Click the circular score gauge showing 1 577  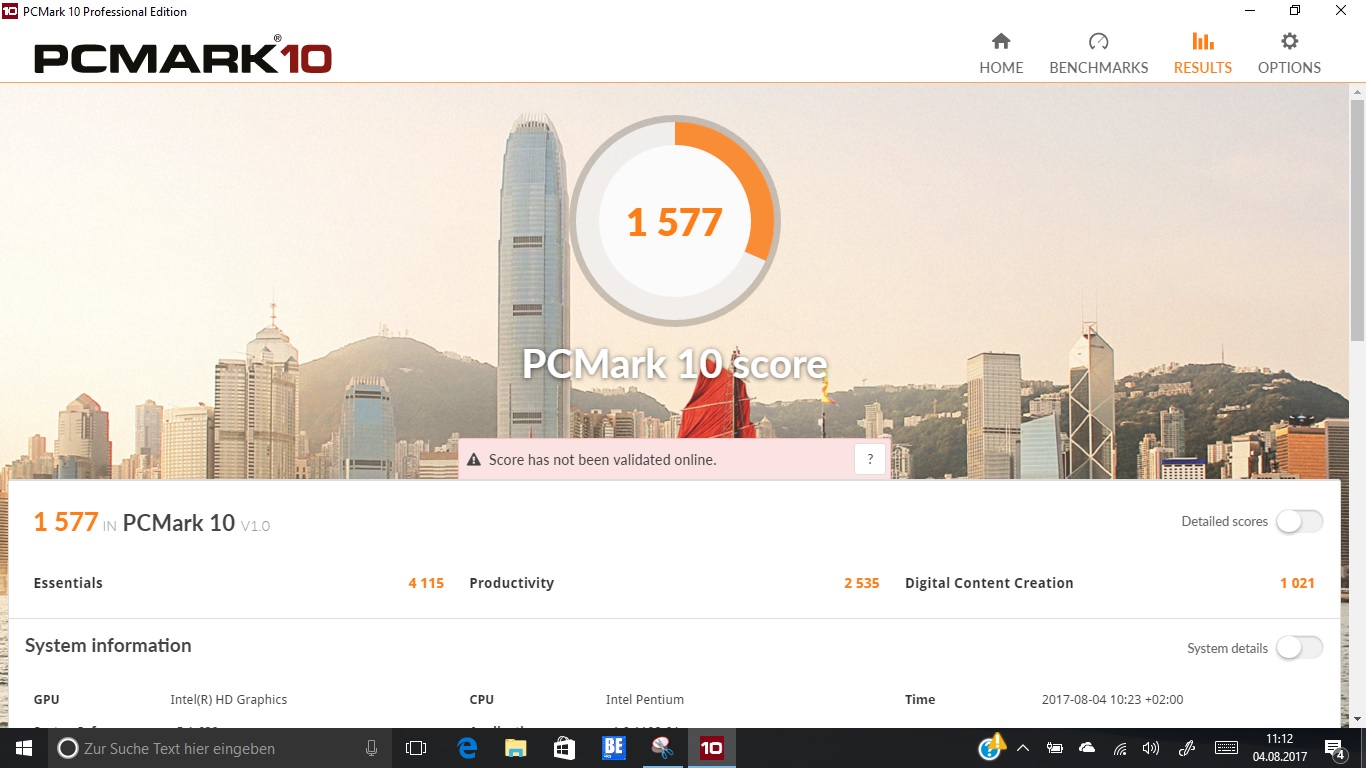(x=675, y=221)
